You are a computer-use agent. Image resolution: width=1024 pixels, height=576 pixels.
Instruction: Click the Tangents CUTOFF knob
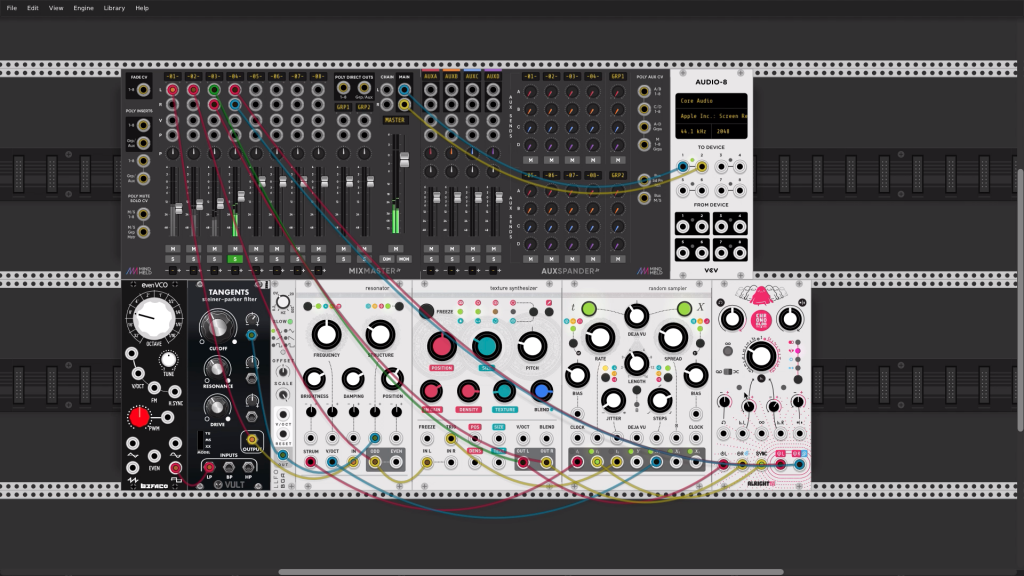tap(217, 326)
